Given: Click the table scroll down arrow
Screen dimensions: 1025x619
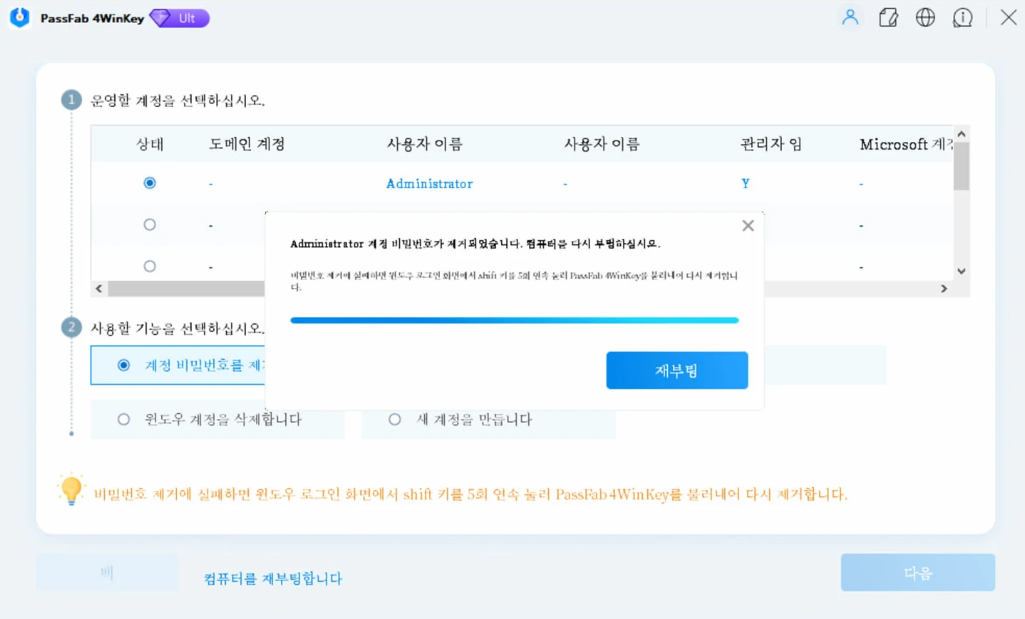Looking at the screenshot, I should (961, 271).
